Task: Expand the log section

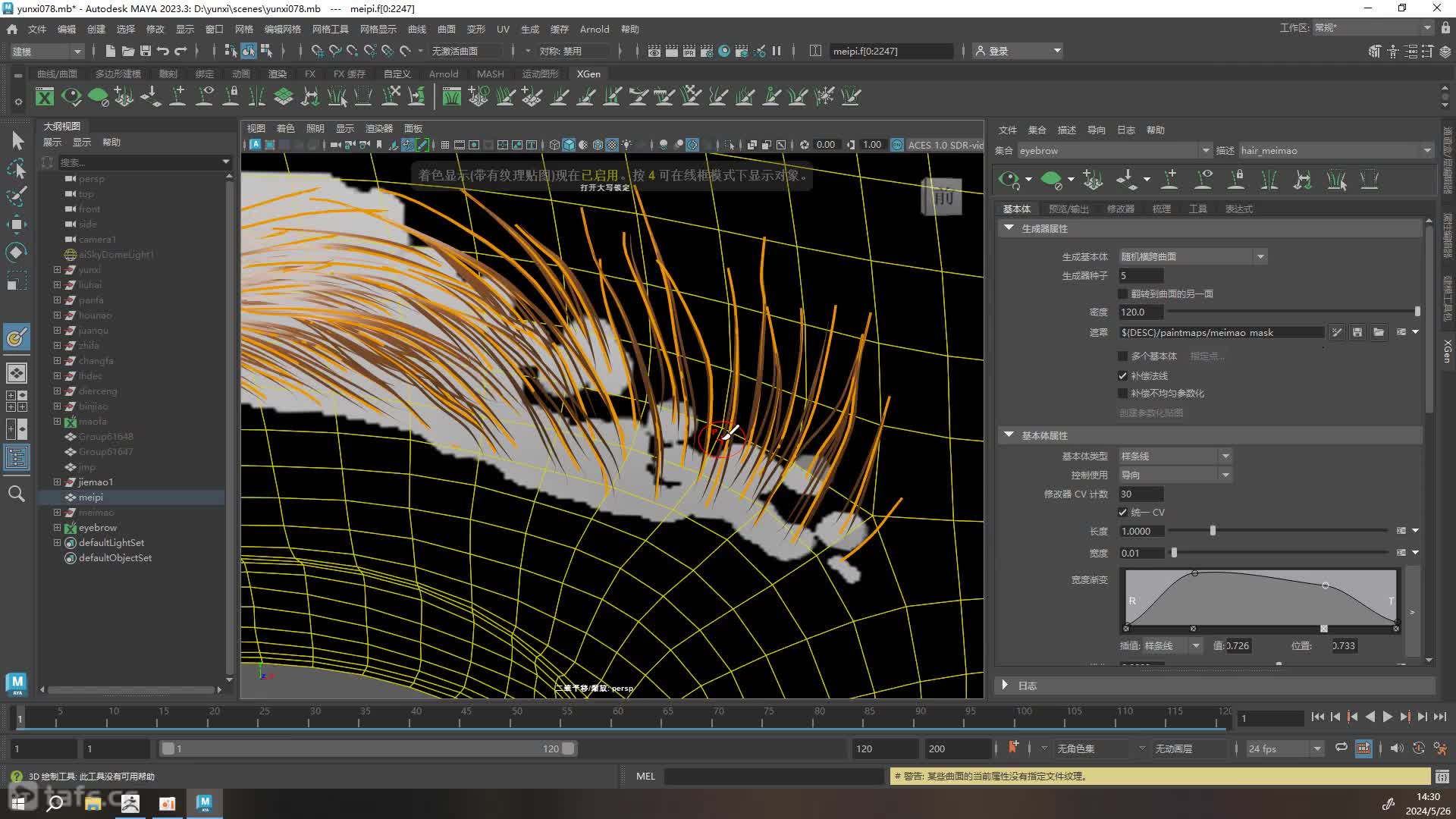Action: [1006, 685]
